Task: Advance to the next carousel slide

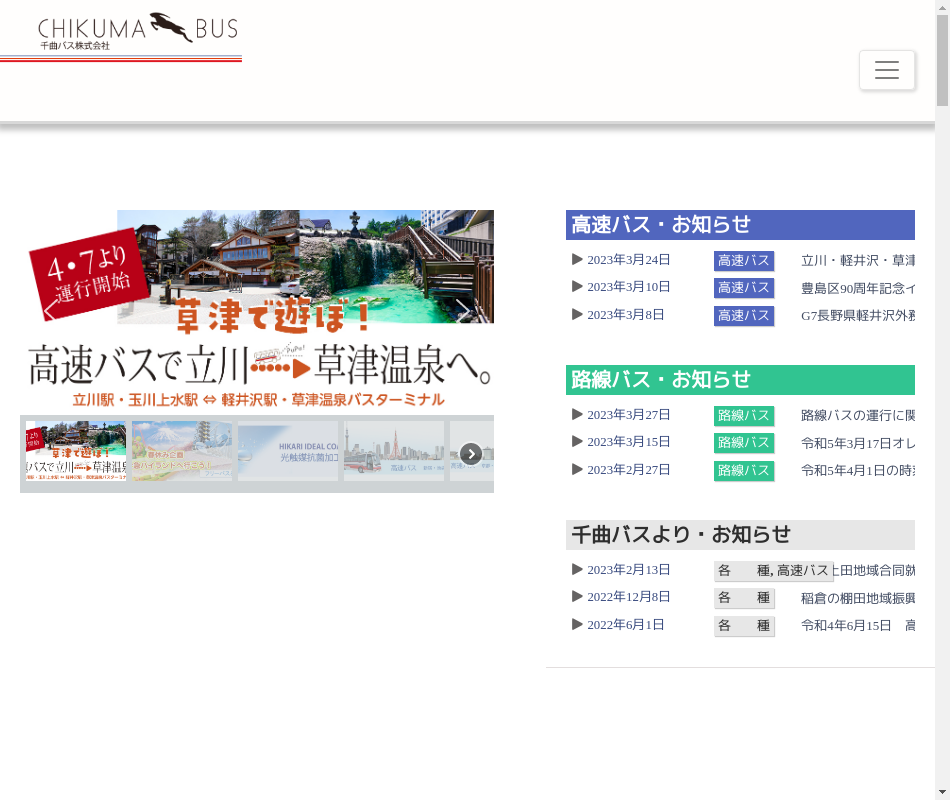Action: pos(462,310)
